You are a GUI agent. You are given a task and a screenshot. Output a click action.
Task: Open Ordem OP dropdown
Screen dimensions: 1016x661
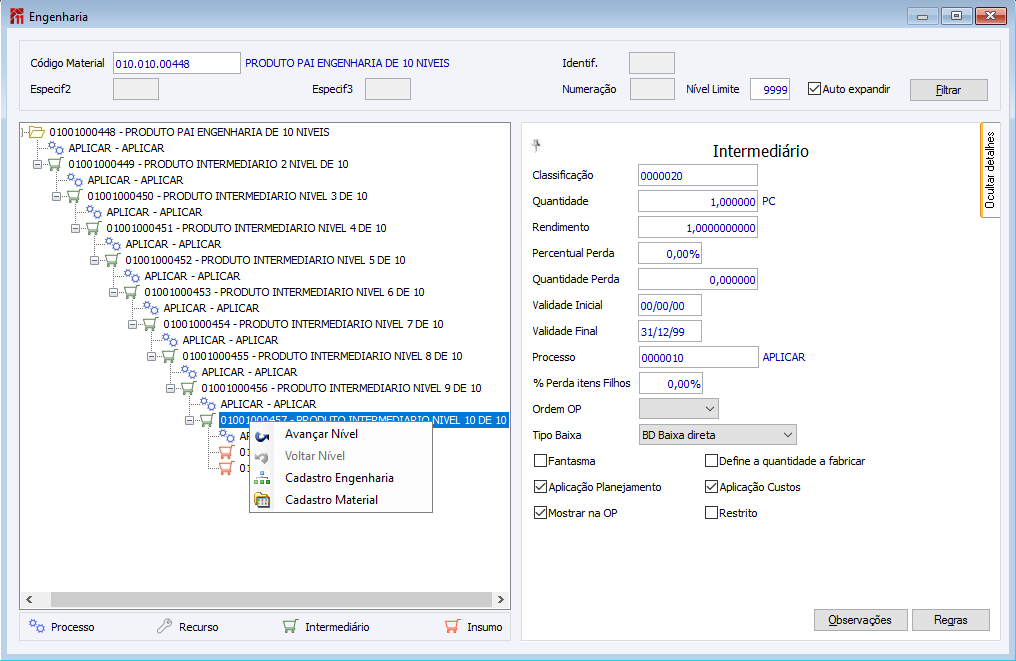point(678,409)
